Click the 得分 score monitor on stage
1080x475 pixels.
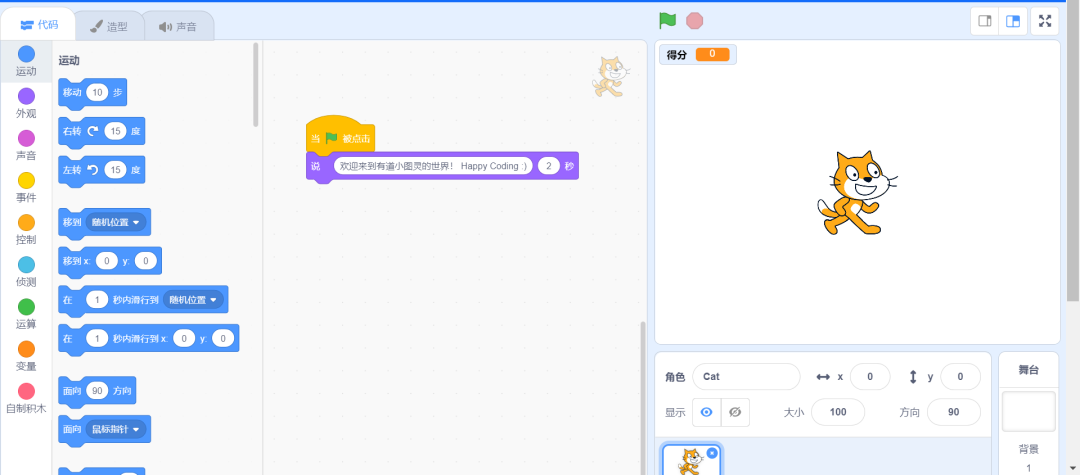pyautogui.click(x=698, y=54)
